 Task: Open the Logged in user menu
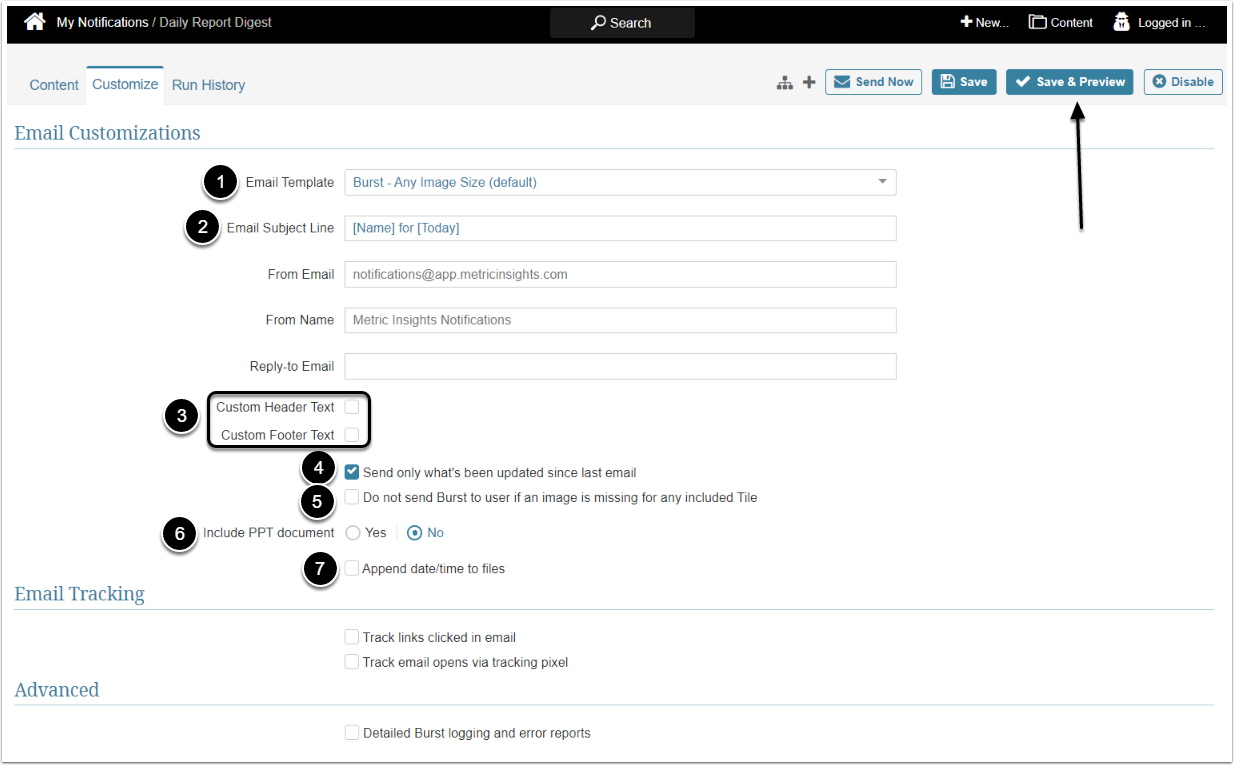[x=1160, y=23]
